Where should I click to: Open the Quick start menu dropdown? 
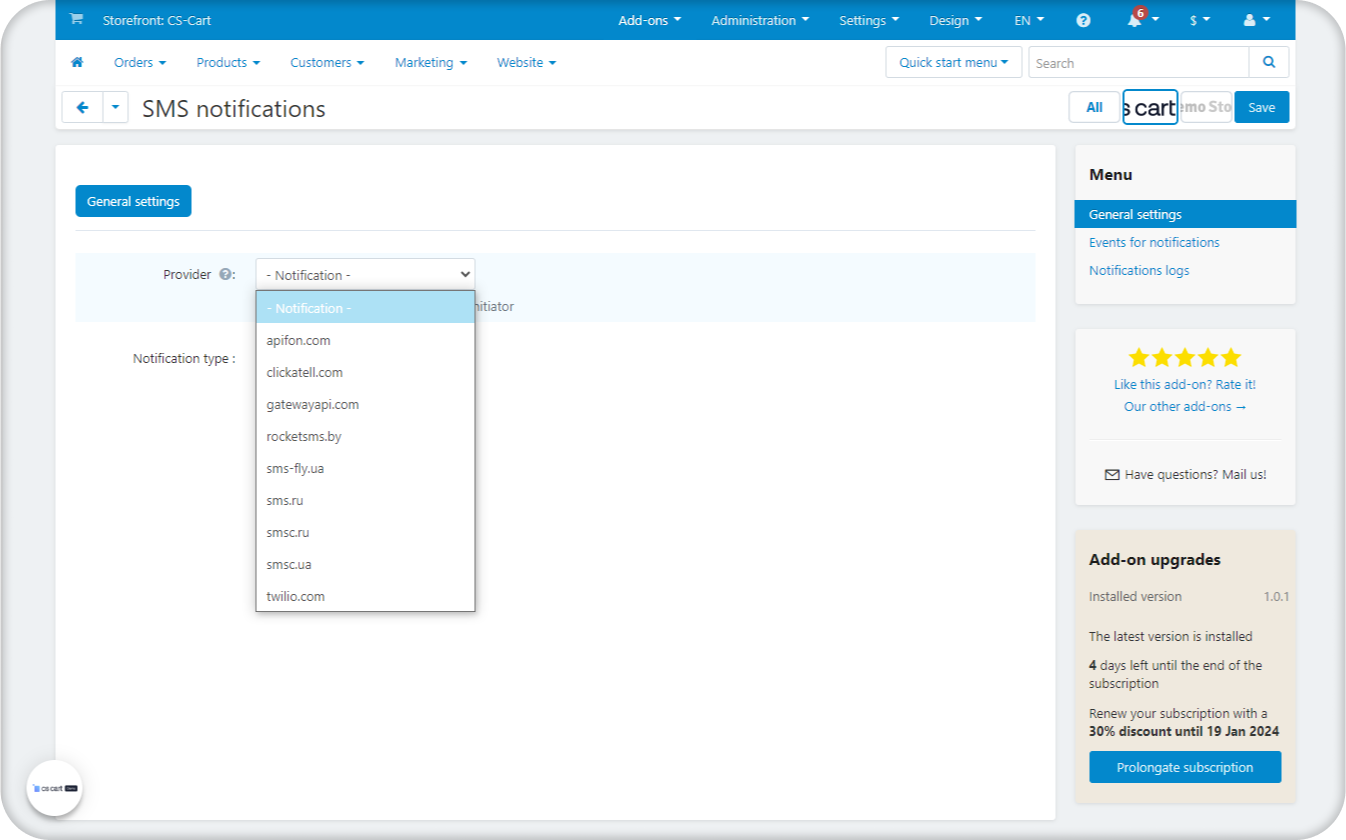pos(954,62)
